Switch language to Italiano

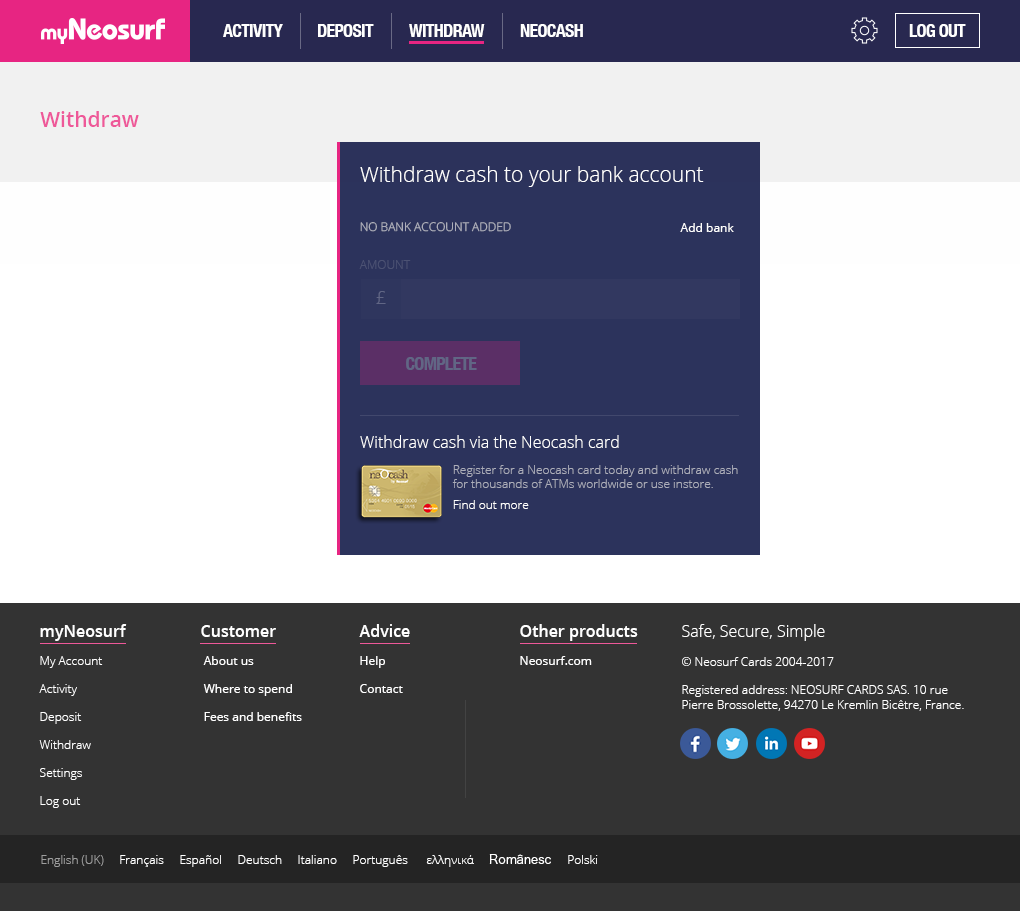317,860
